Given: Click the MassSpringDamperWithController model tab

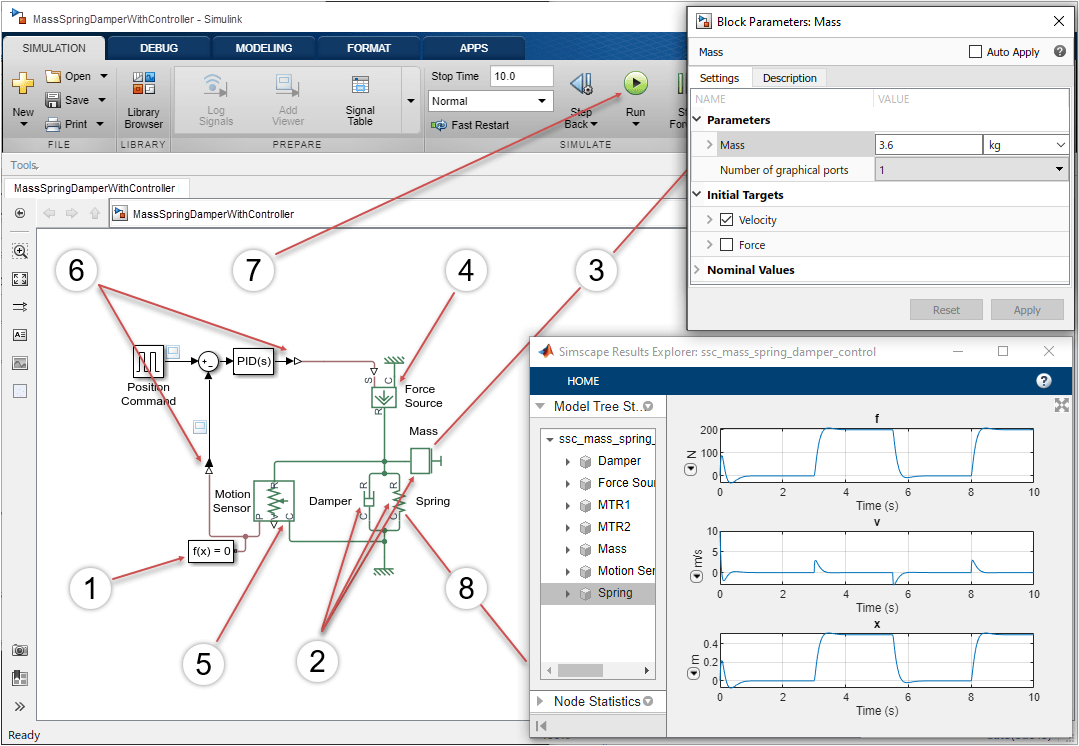Looking at the screenshot, I should point(94,189).
